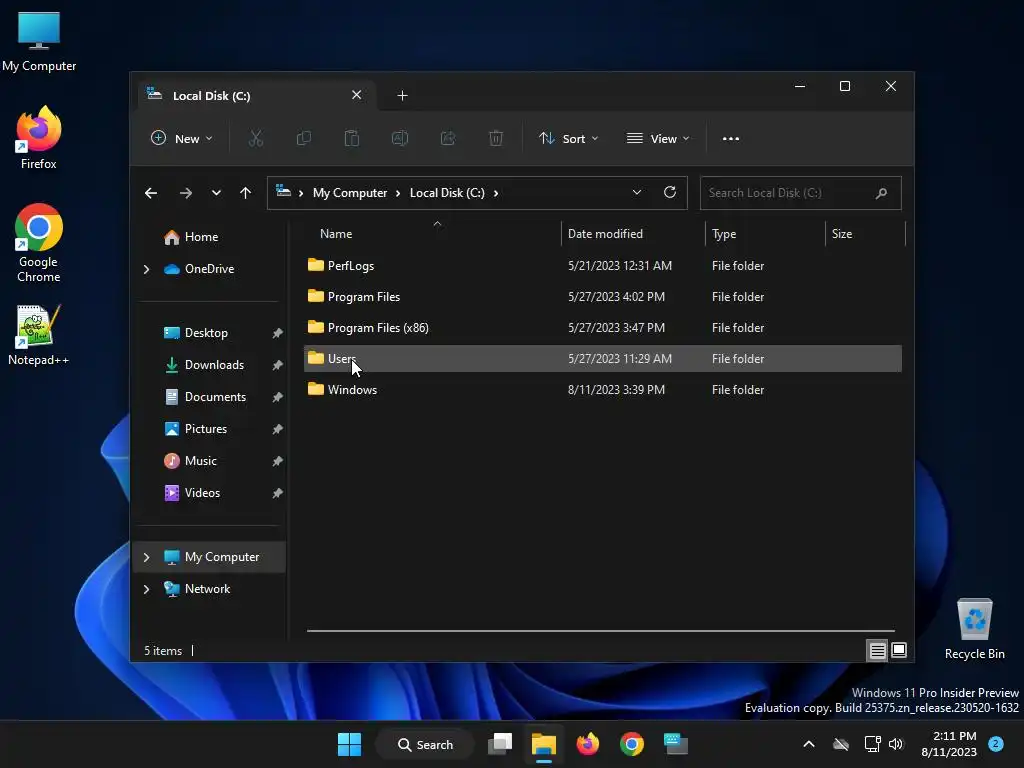The image size is (1024, 768).
Task: Click the Chrome taskbar icon
Action: coord(632,744)
